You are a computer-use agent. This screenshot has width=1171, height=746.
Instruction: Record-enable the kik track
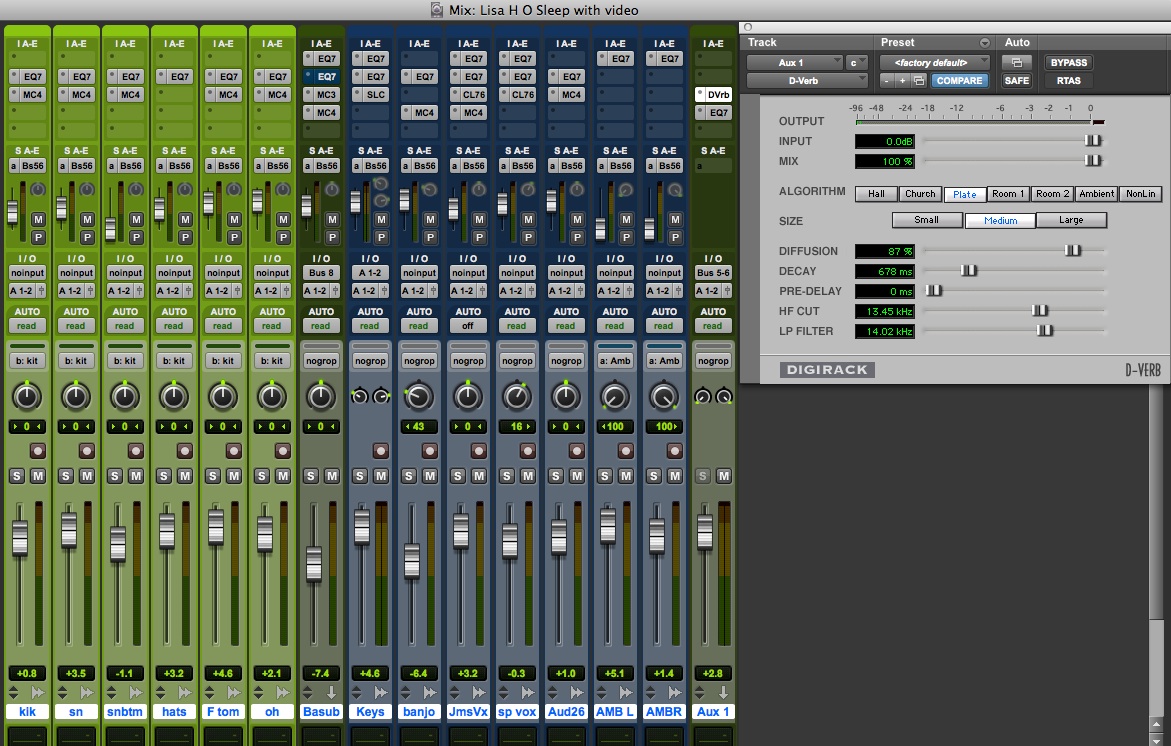(x=37, y=450)
